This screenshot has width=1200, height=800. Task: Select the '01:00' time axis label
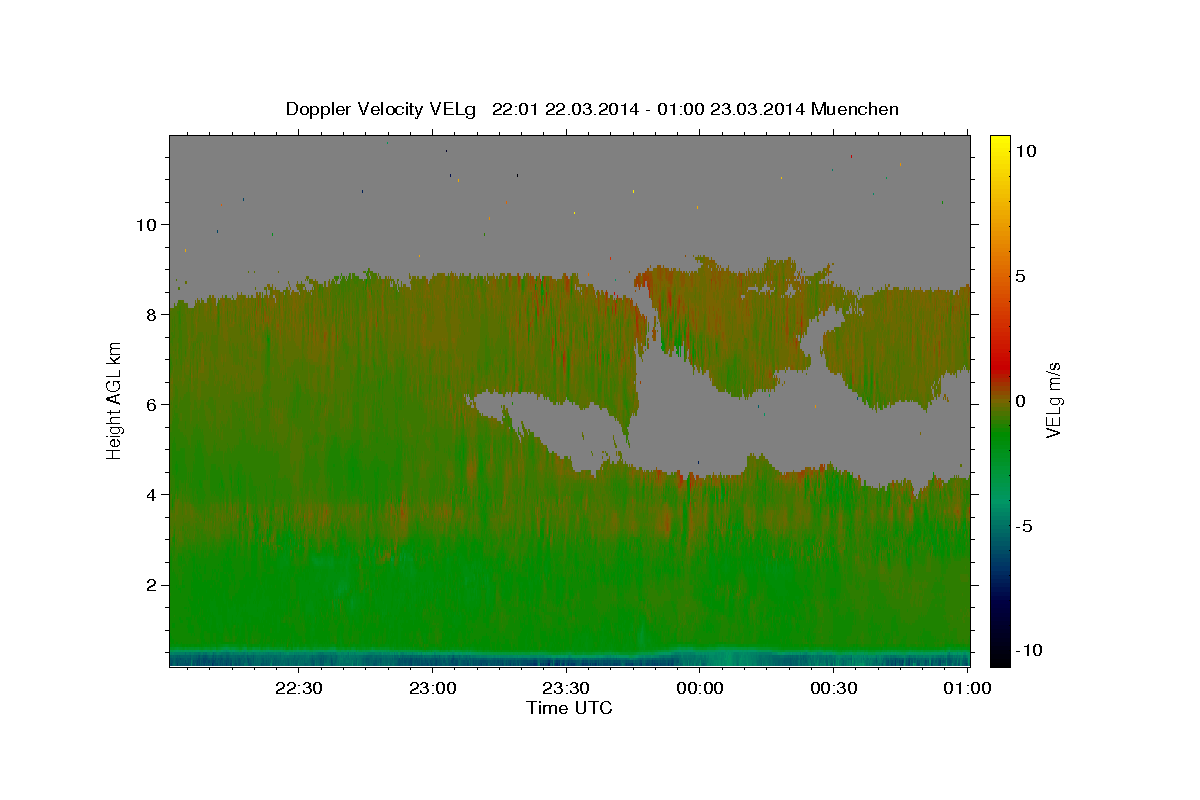[x=968, y=688]
